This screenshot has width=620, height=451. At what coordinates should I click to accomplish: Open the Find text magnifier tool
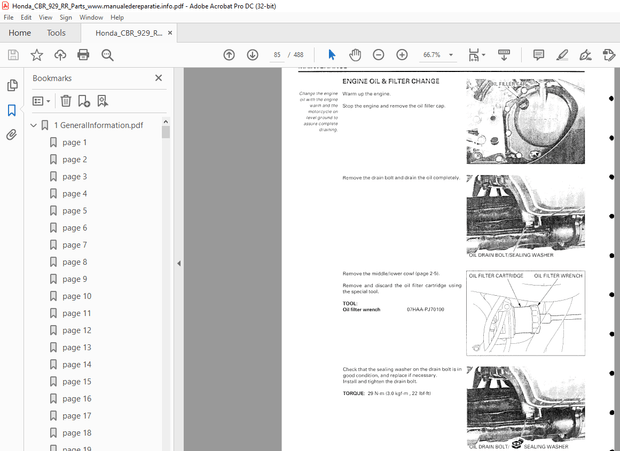pos(107,55)
